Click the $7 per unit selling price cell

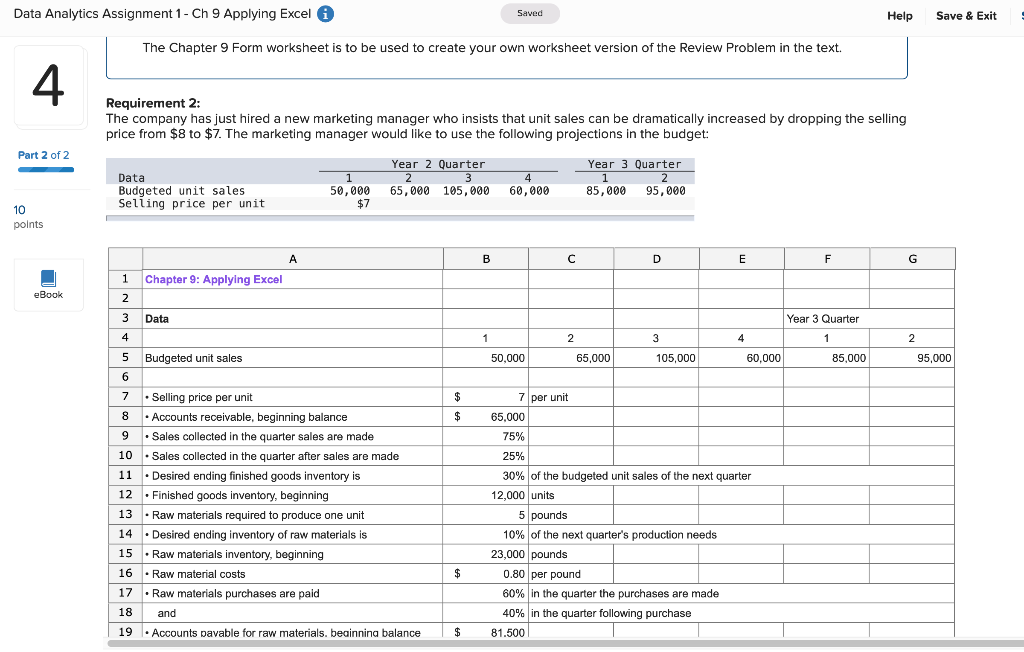pos(485,397)
